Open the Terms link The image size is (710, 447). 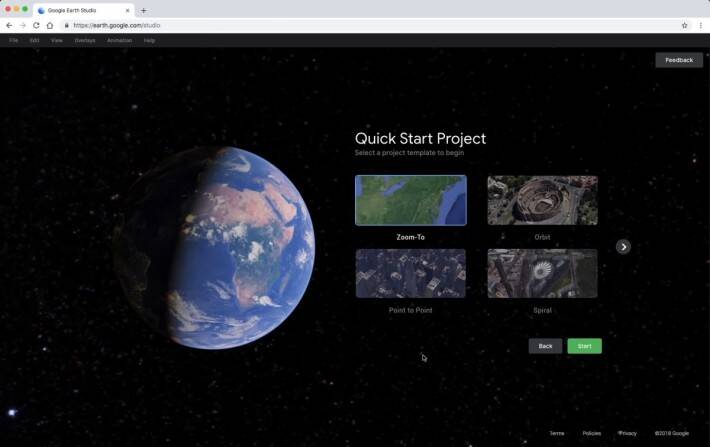[557, 433]
